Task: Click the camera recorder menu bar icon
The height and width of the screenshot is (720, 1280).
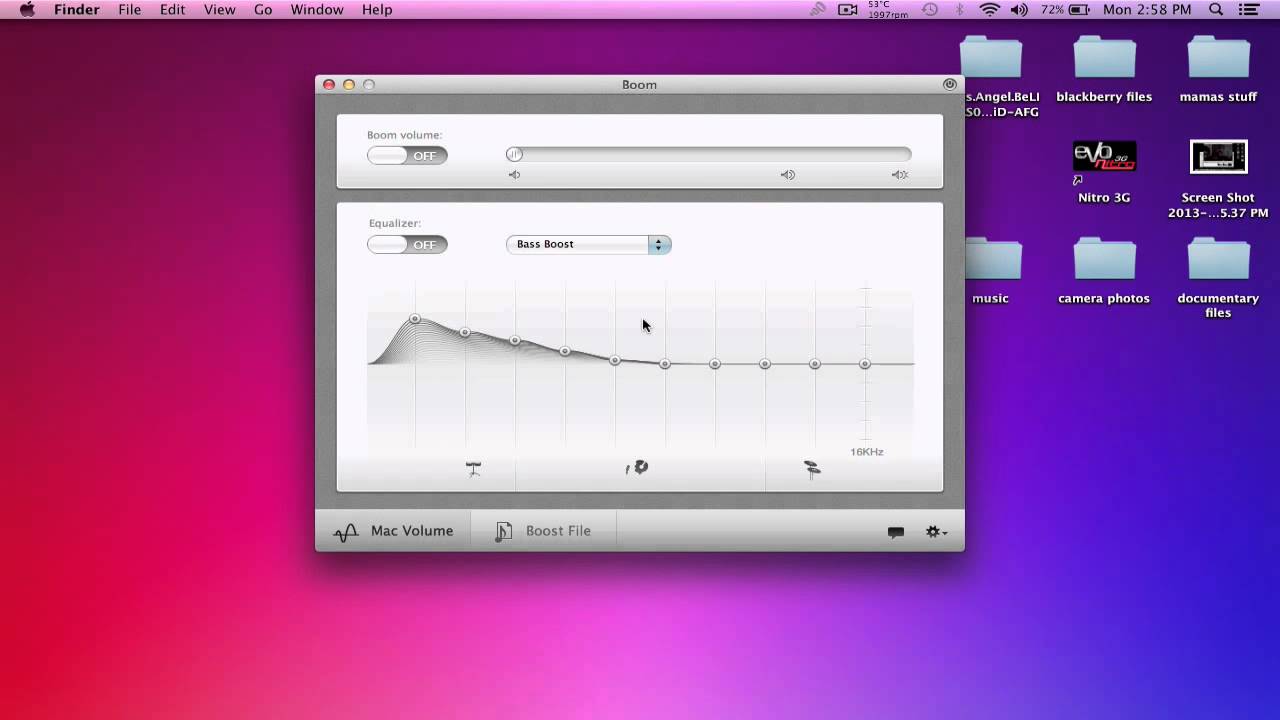Action: click(848, 10)
